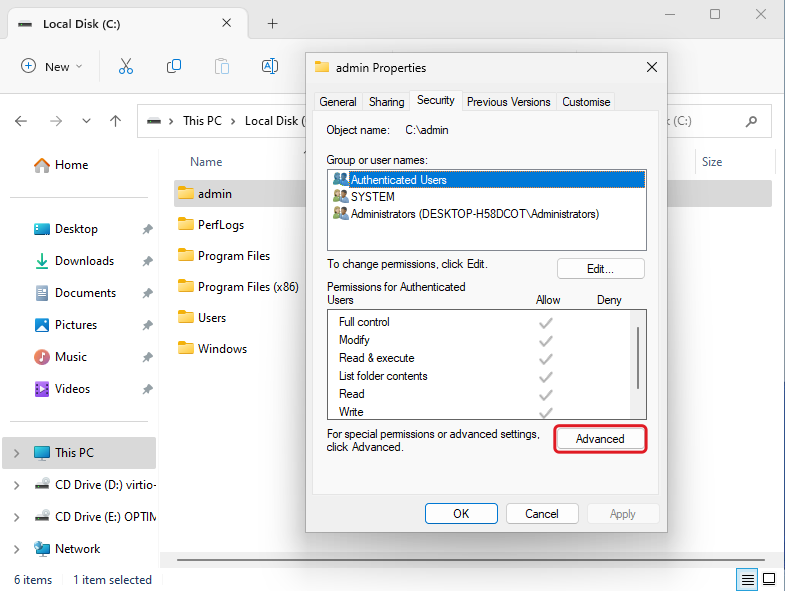Expand the Network tree node
This screenshot has width=785, height=591.
point(16,549)
